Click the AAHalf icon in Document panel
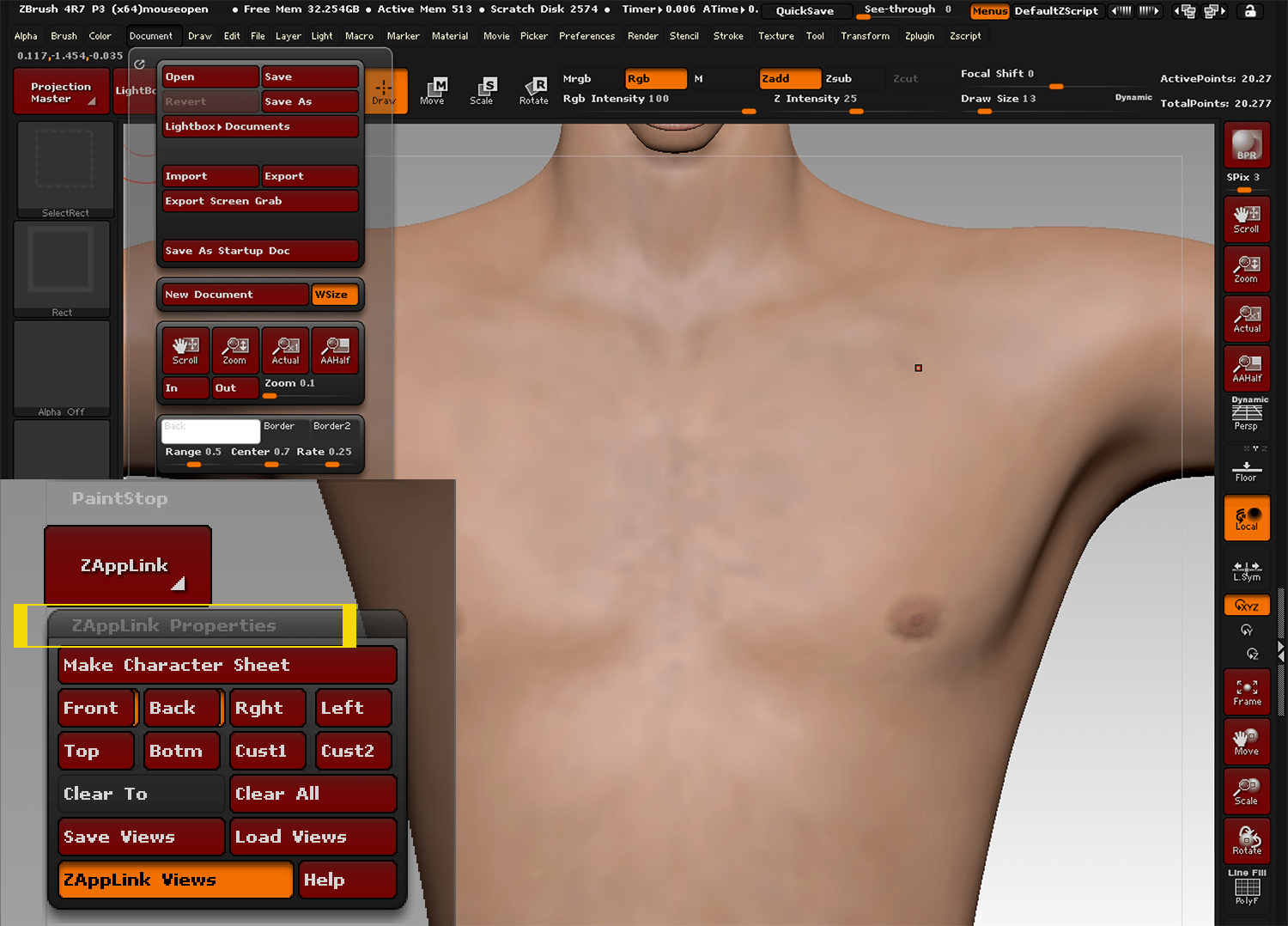The image size is (1288, 926). pyautogui.click(x=335, y=350)
